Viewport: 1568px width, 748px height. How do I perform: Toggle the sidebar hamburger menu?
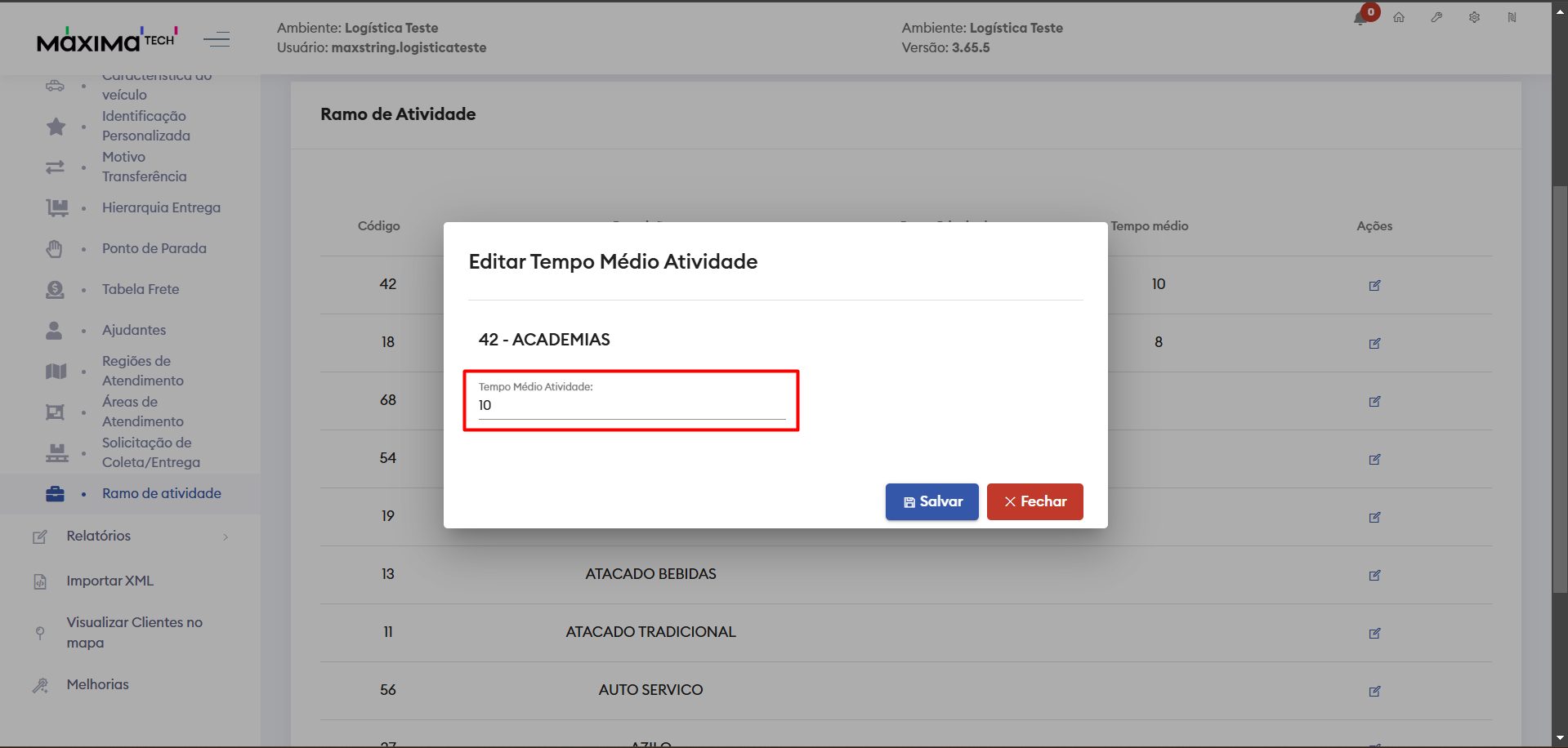[217, 39]
